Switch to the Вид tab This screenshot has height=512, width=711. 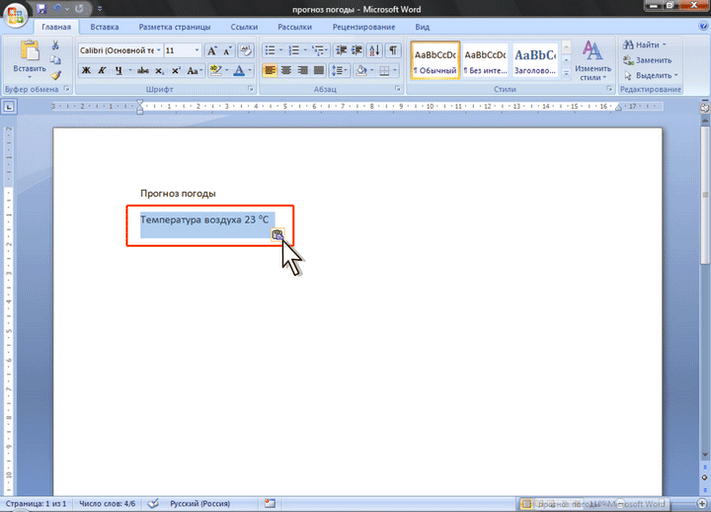point(422,27)
